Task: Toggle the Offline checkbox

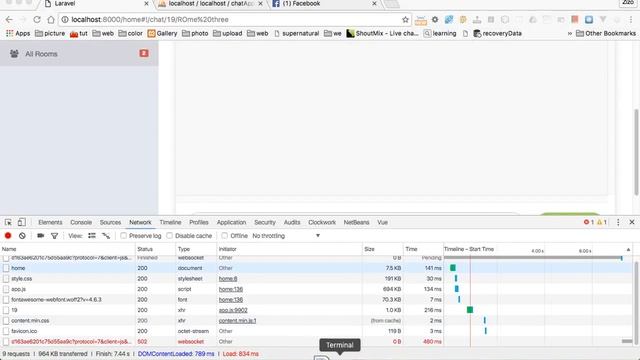Action: coord(224,236)
